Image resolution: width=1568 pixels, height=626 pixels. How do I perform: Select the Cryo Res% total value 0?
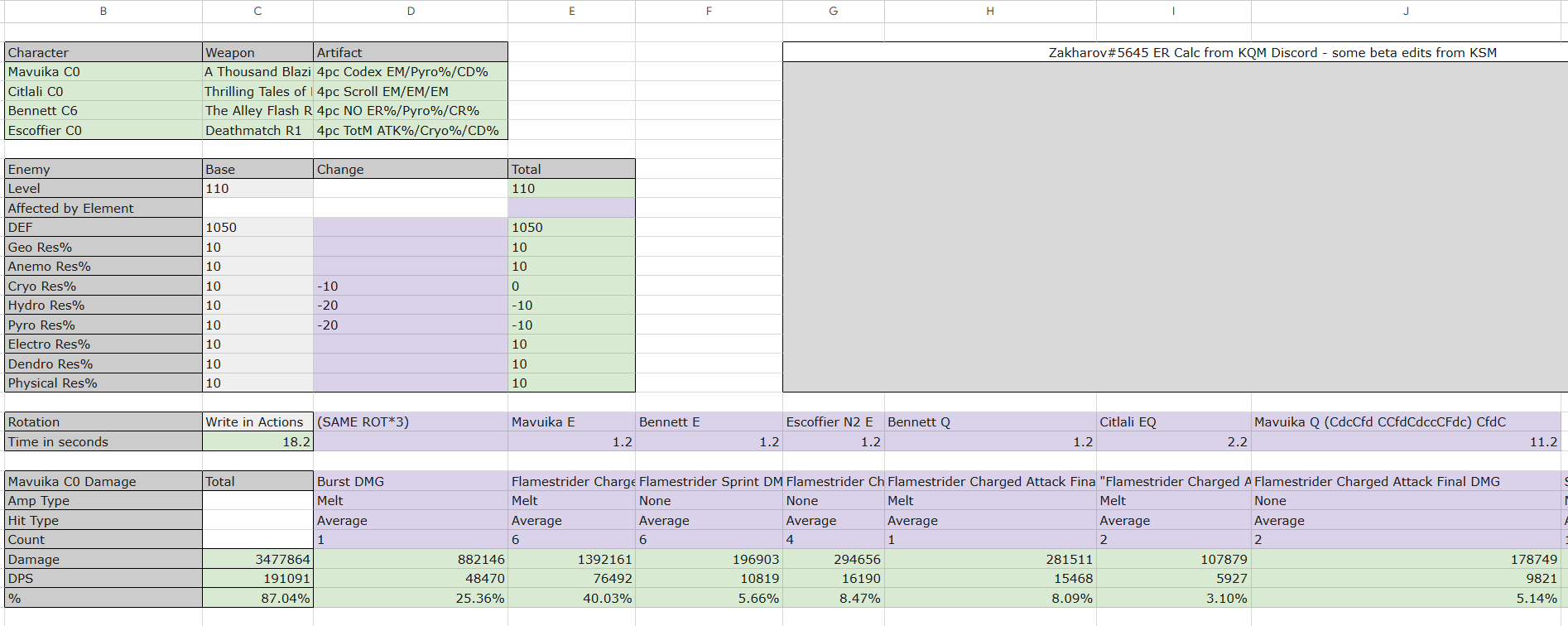coord(571,286)
